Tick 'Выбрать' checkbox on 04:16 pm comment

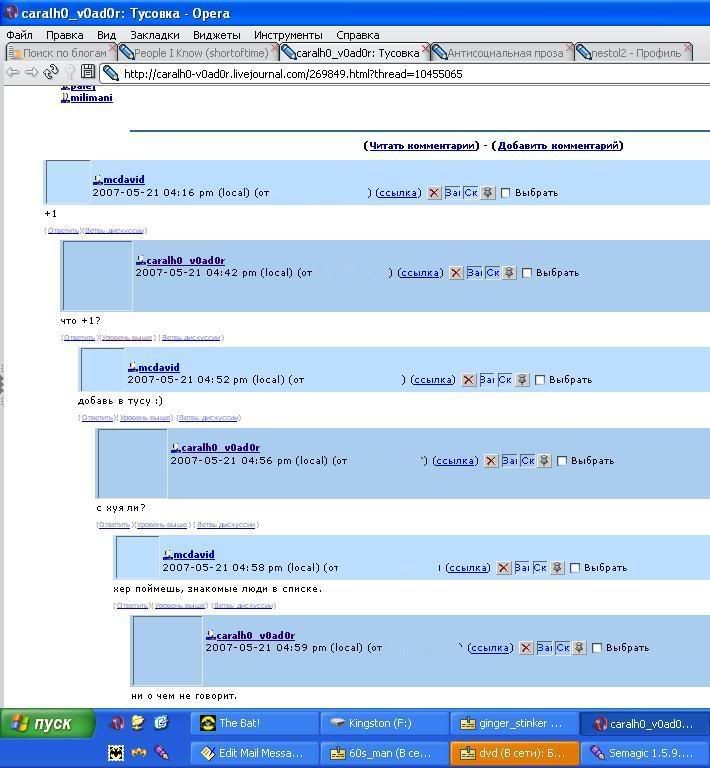pyautogui.click(x=506, y=193)
